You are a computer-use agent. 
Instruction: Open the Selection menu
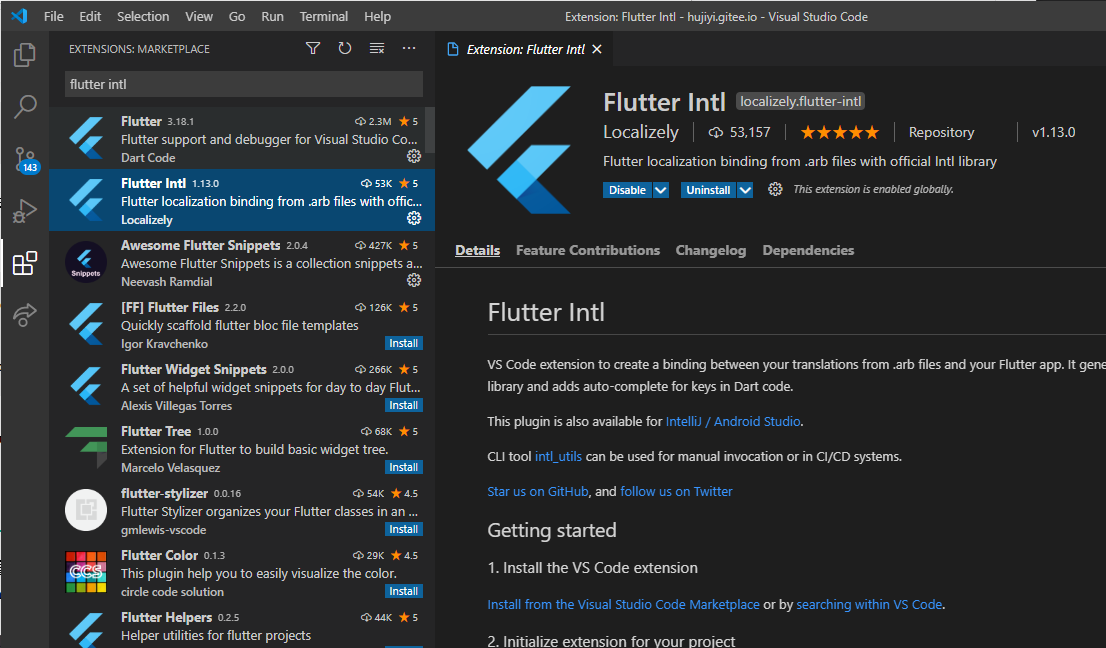pos(143,16)
